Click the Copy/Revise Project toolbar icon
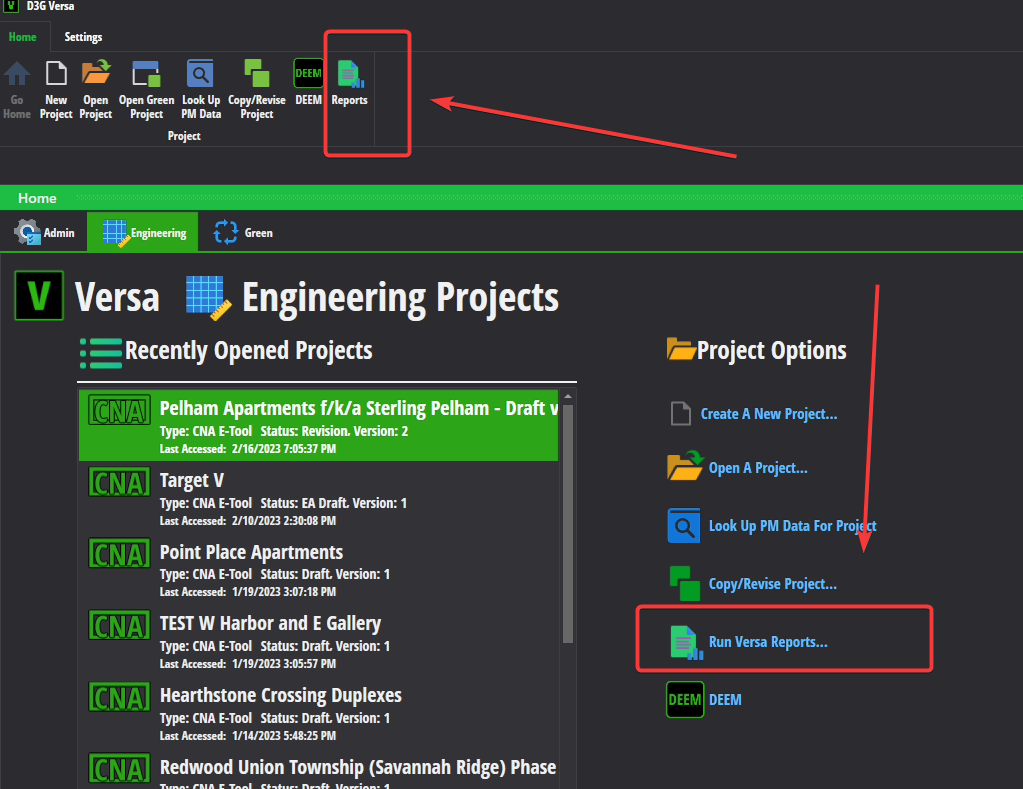This screenshot has width=1023, height=789. (256, 73)
